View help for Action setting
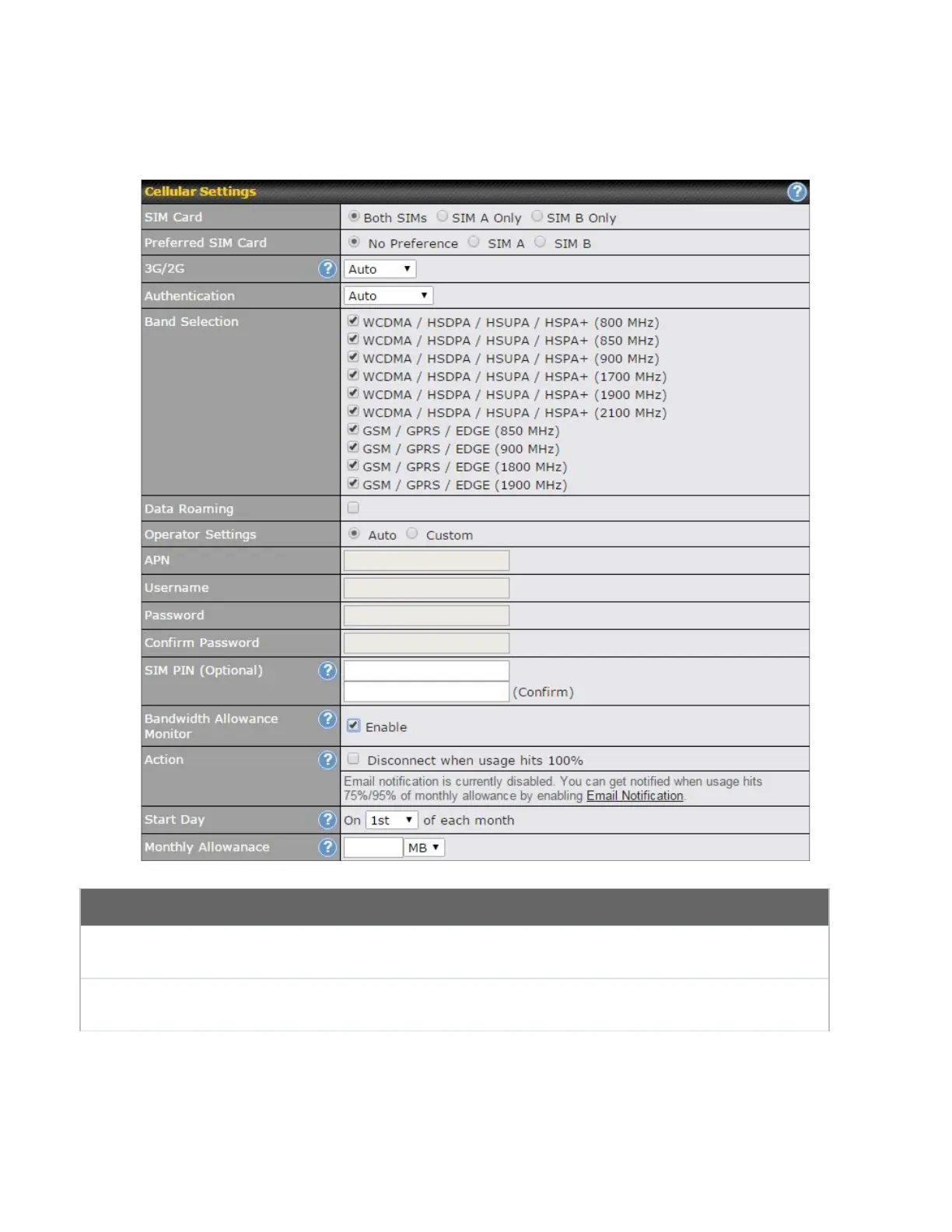 coord(327,760)
